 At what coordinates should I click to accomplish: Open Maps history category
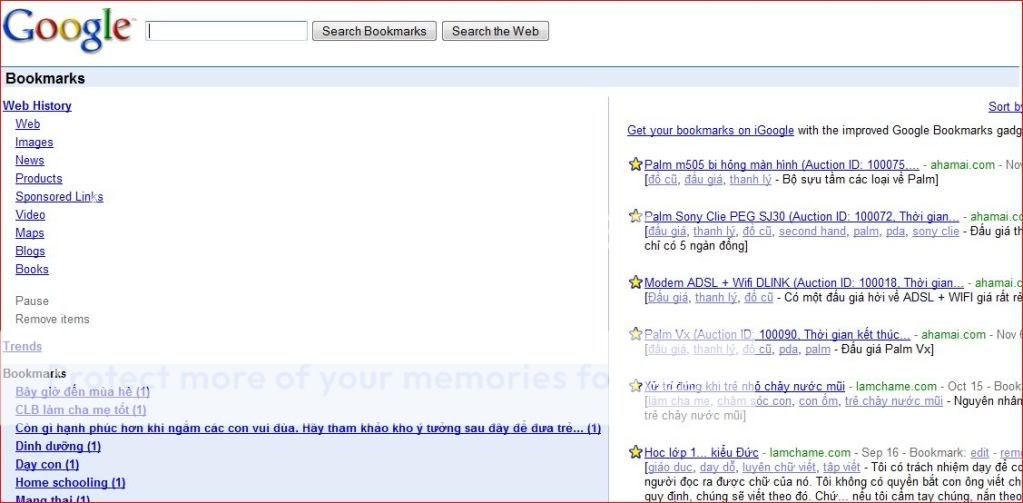coord(30,233)
